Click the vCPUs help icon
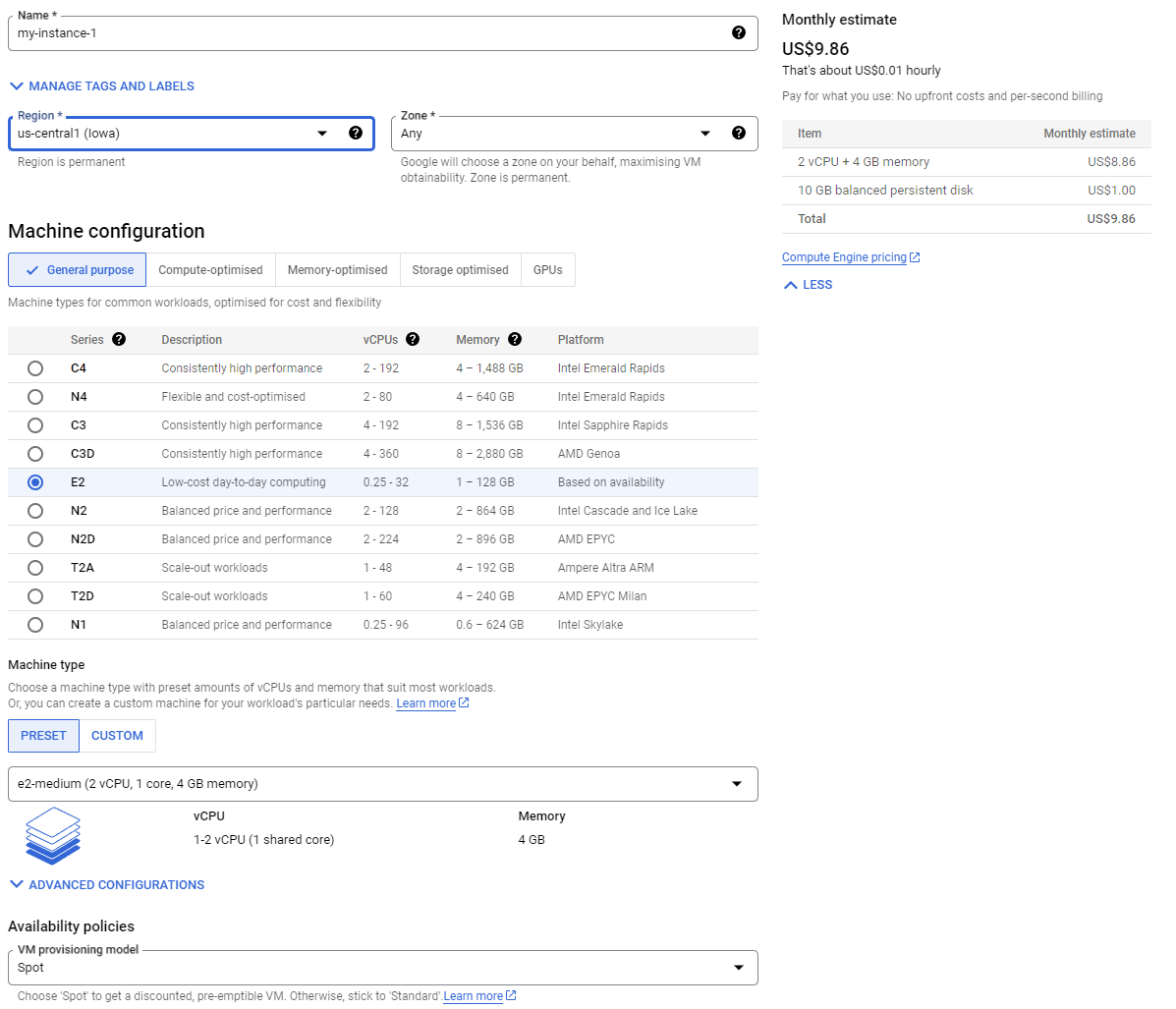This screenshot has width=1176, height=1009. point(413,339)
